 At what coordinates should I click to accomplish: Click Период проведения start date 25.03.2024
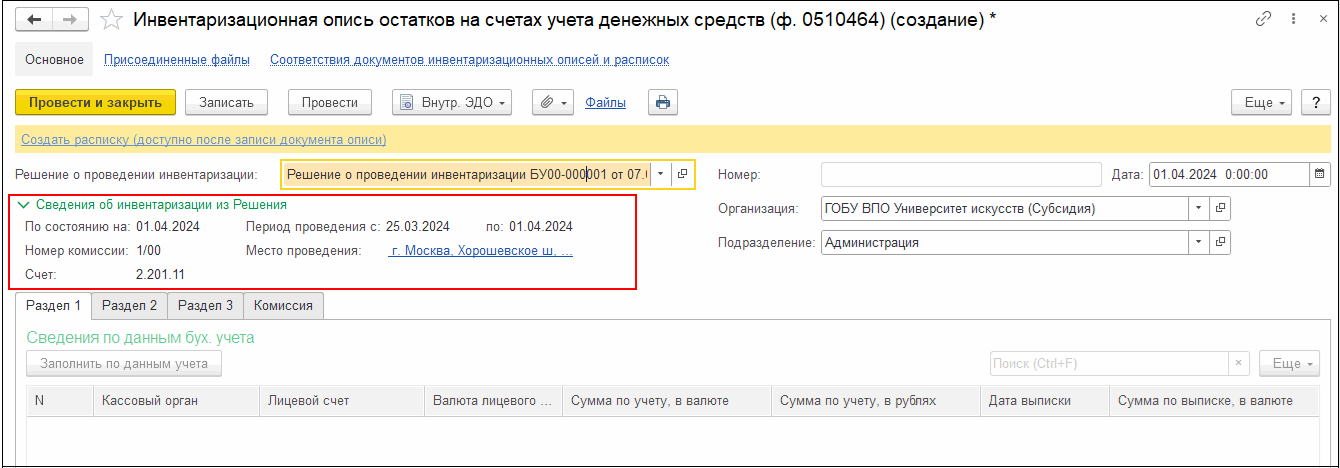pos(417,226)
